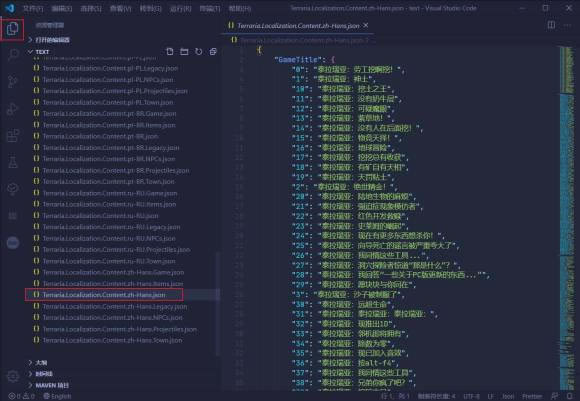
Task: Open the Manage settings gear icon
Action: click(x=13, y=377)
